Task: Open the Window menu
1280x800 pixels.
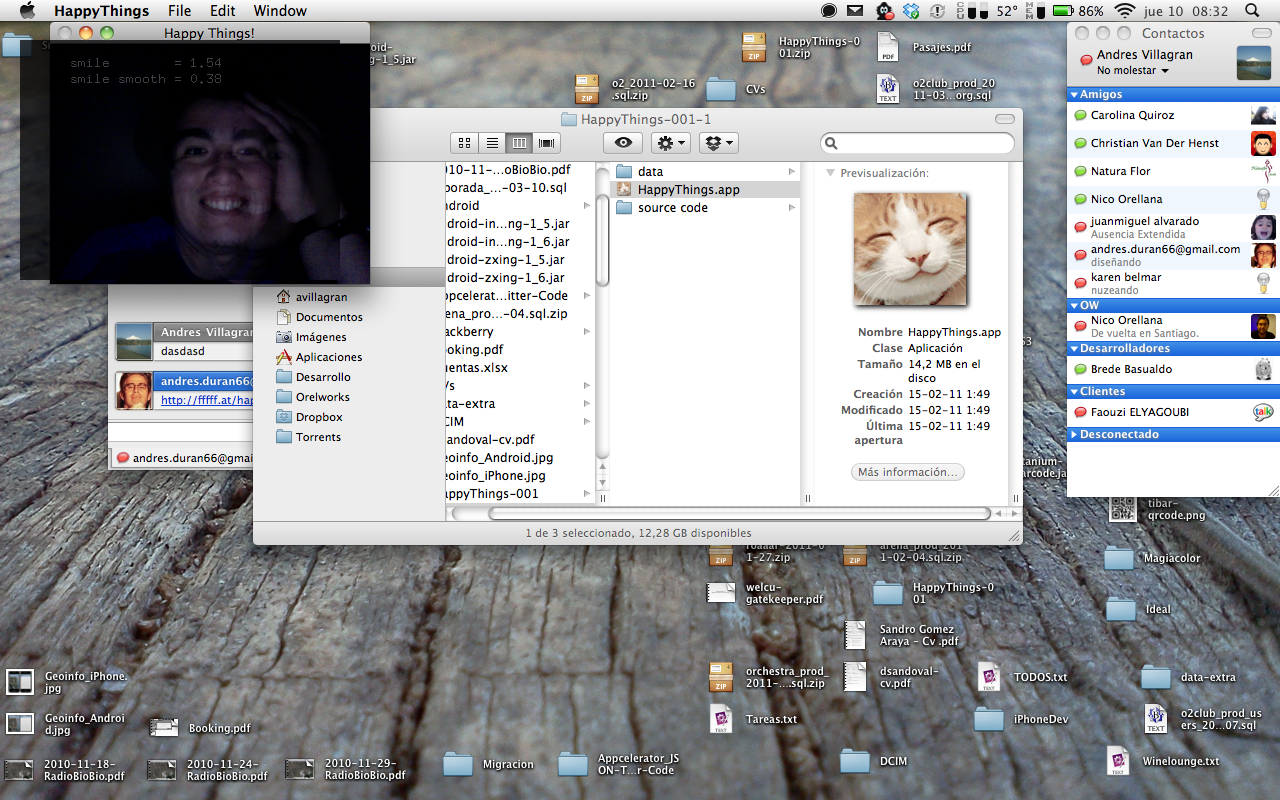Action: pos(280,11)
